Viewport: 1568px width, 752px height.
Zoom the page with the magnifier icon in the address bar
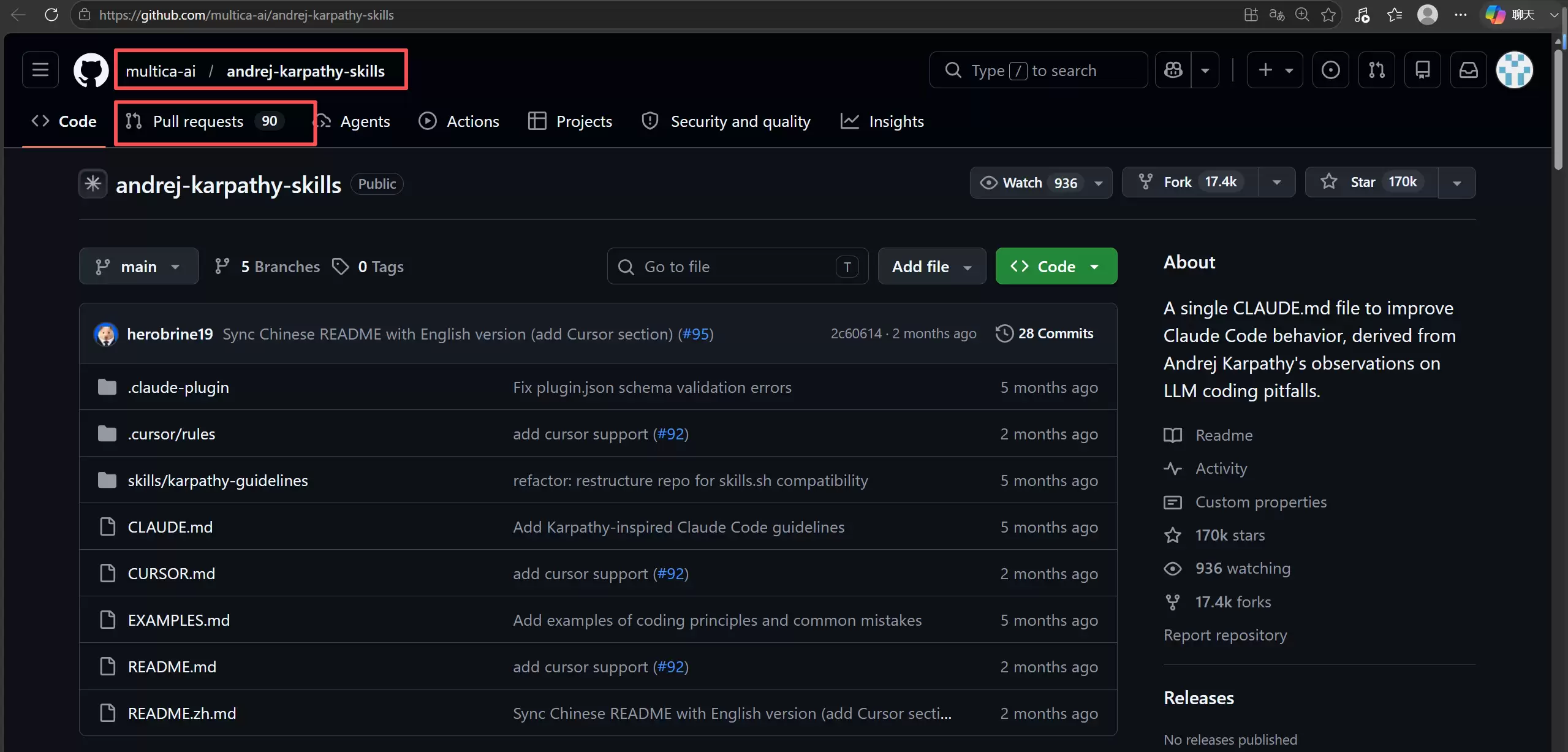1302,15
